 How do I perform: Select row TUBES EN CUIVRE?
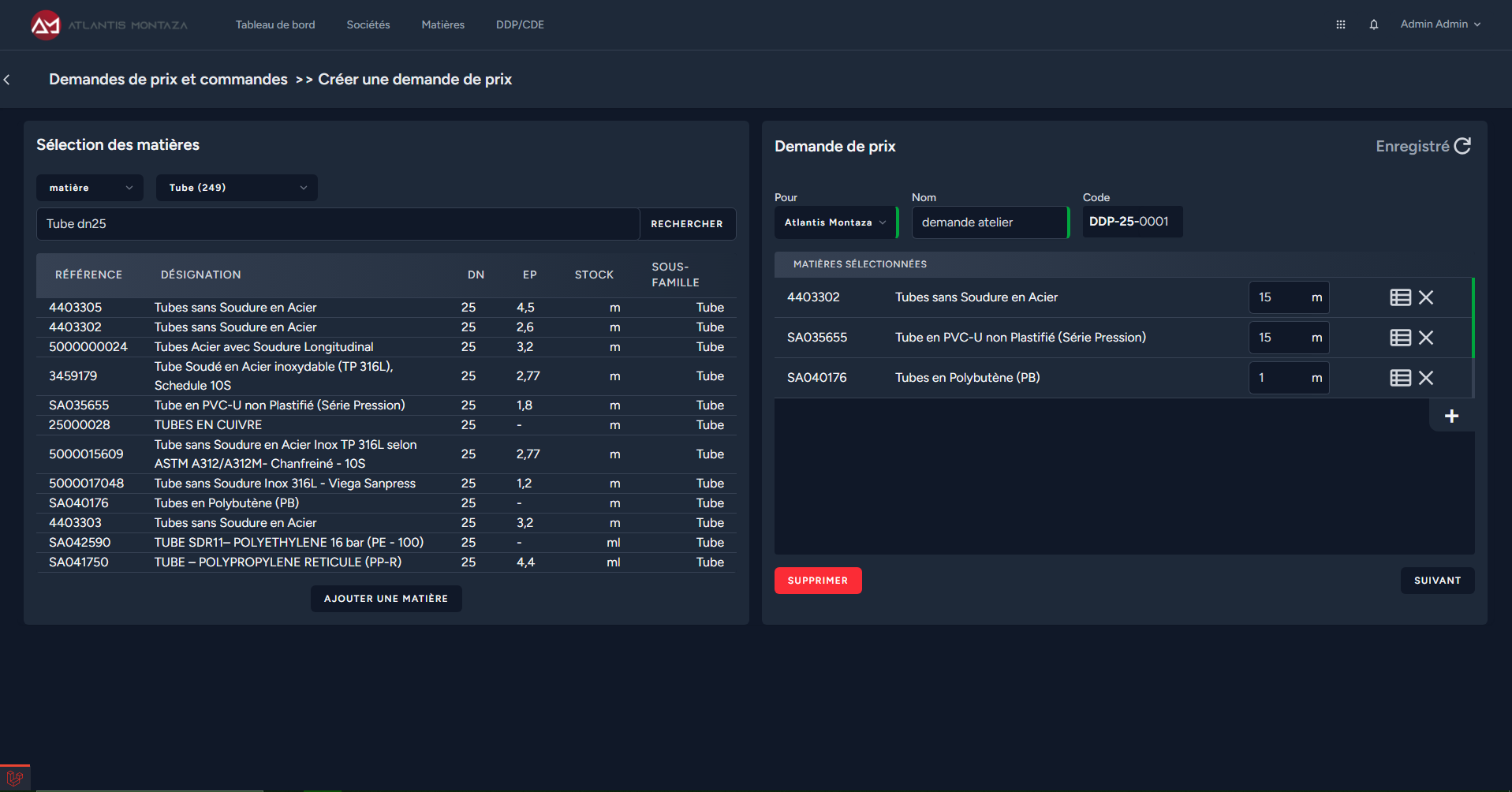[208, 425]
